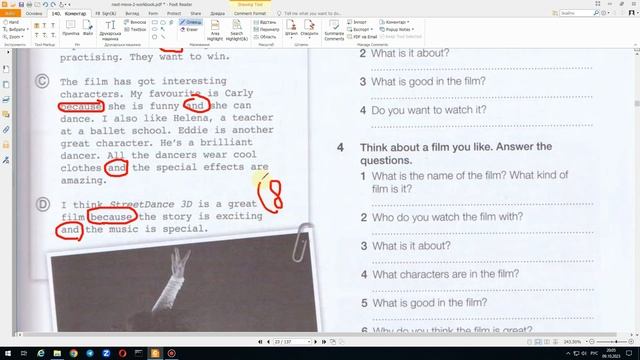Viewport: 640px width, 360px height.
Task: Open the Pages thumbnails side panel
Action: coord(6,84)
